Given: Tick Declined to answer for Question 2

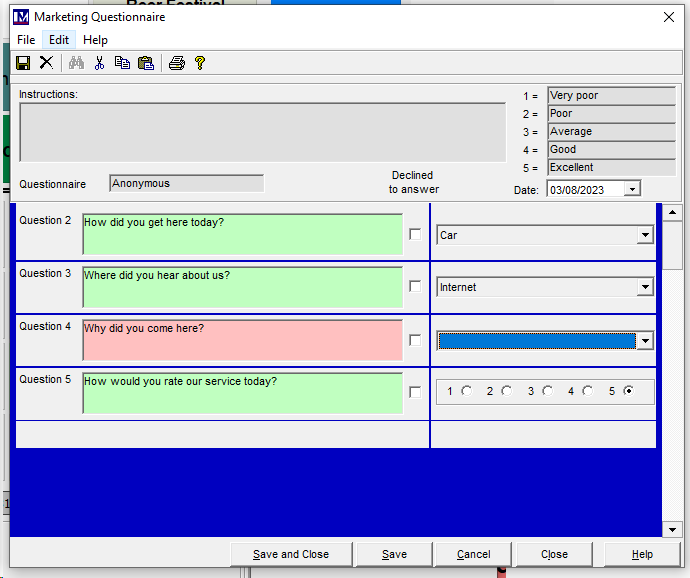Looking at the screenshot, I should [415, 234].
